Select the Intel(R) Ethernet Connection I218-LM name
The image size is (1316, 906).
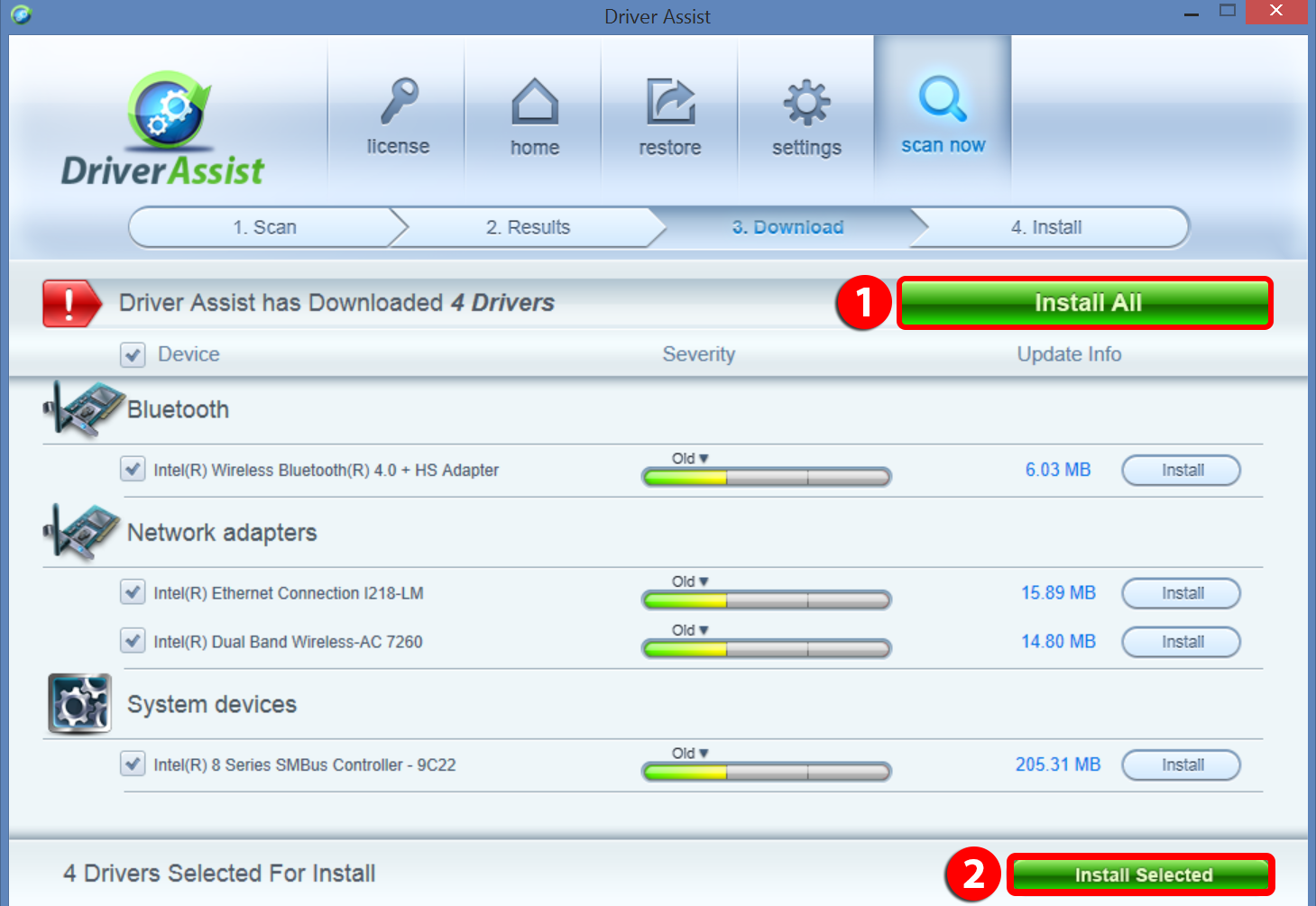pos(289,593)
